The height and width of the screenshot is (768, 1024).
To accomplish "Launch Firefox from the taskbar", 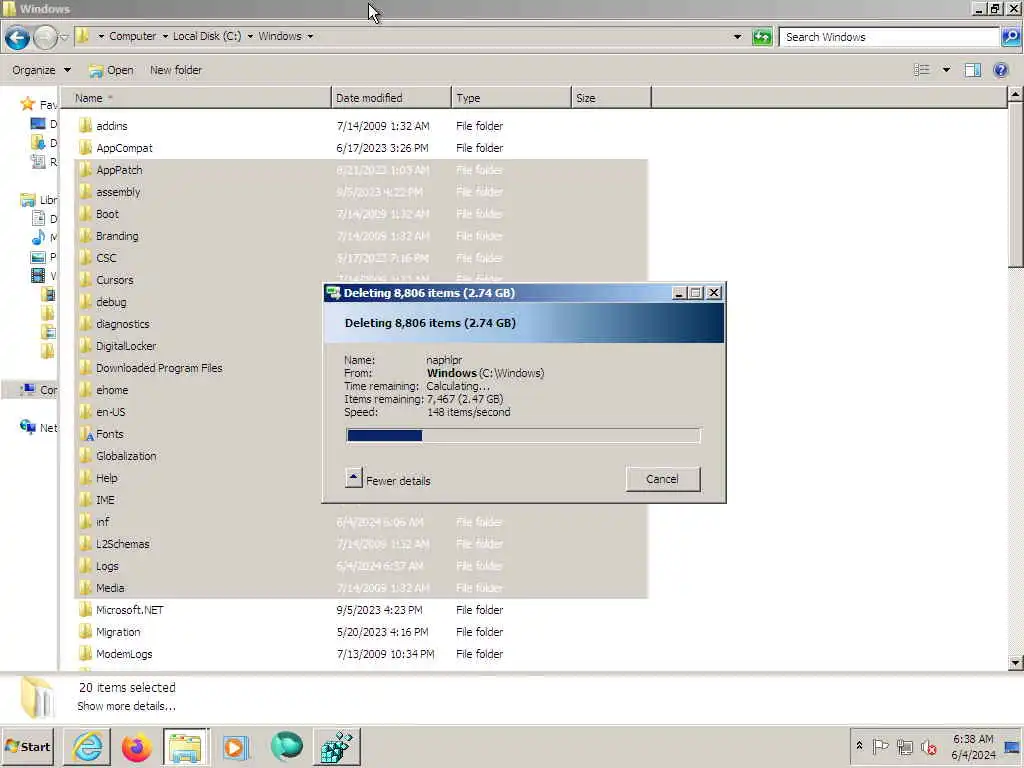I will pyautogui.click(x=136, y=746).
